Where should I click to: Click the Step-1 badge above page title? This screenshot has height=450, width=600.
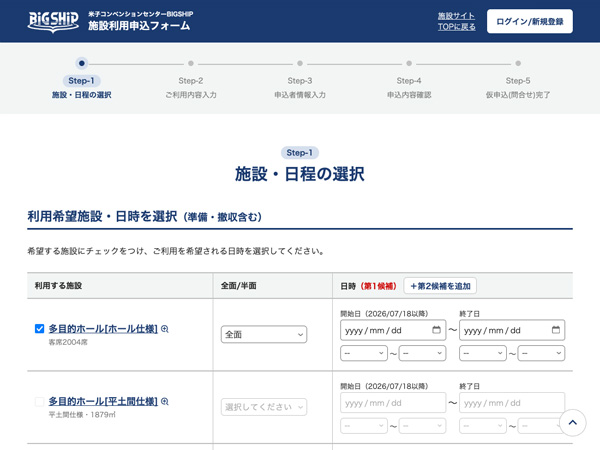(300, 153)
